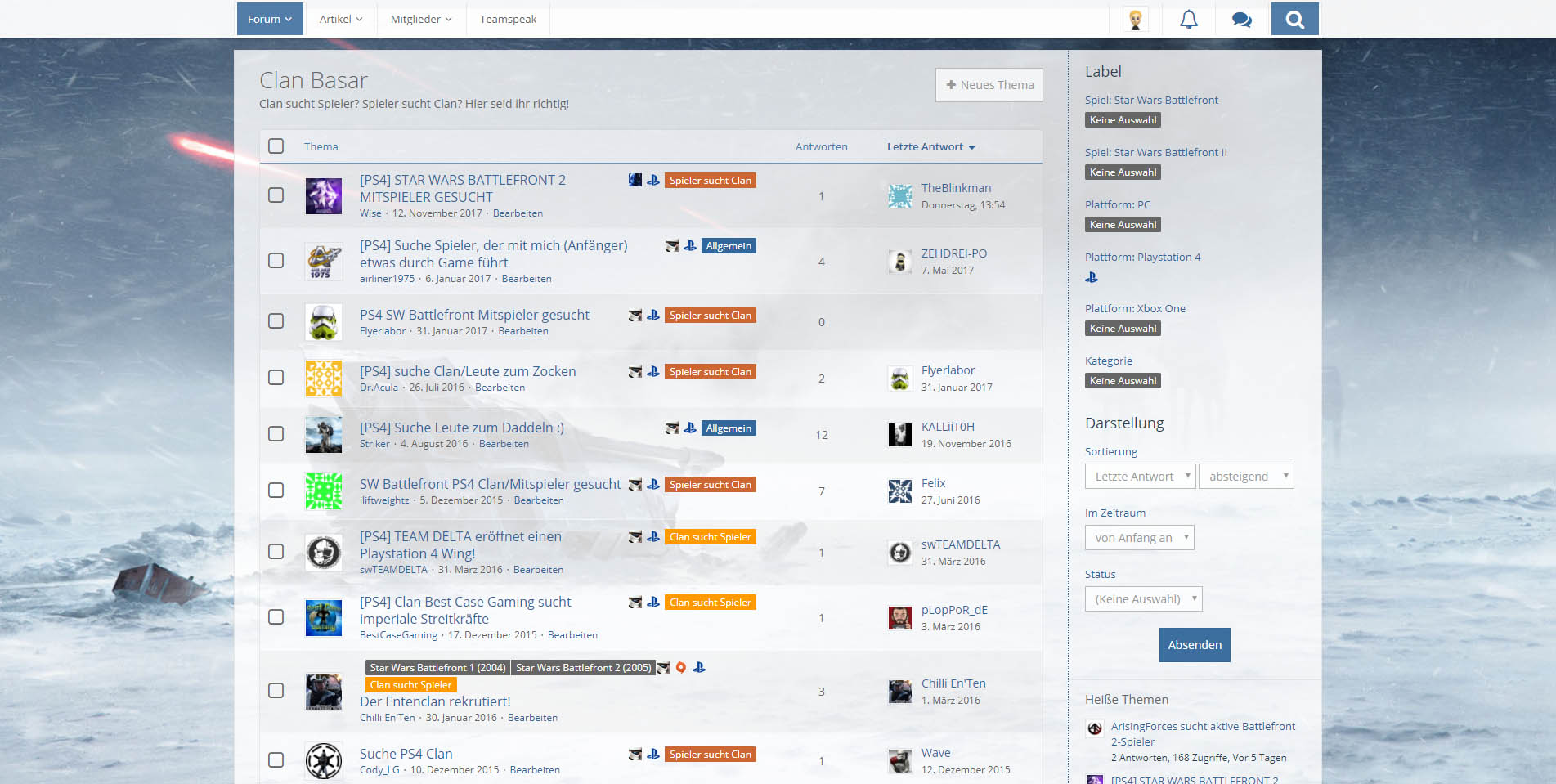Viewport: 1556px width, 784px height.
Task: Check STAR WARS BATTLEFRONT 2 MITSPIELER thread checkbox
Action: pos(276,195)
